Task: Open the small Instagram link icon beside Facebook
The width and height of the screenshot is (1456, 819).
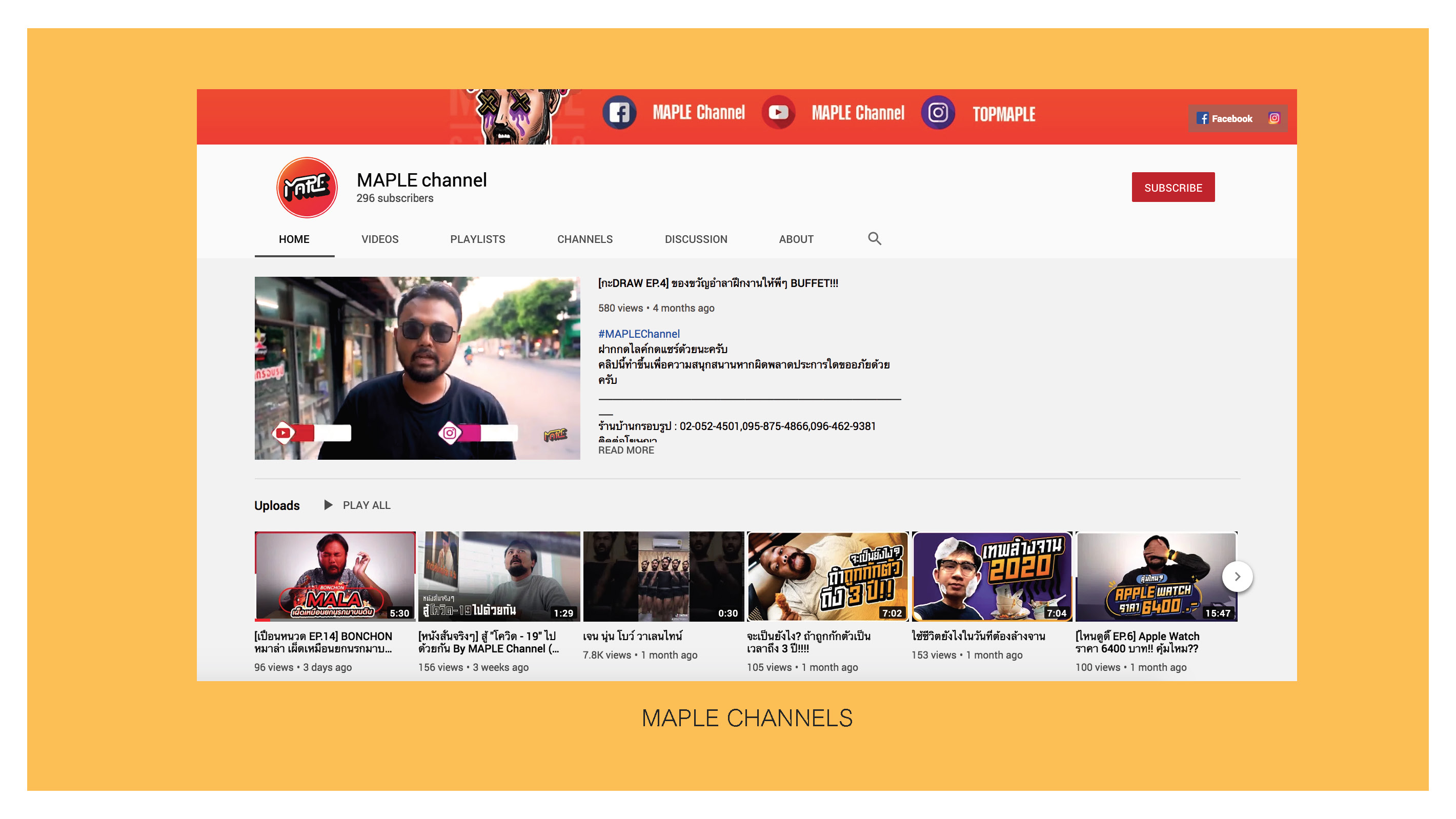Action: pyautogui.click(x=1273, y=118)
